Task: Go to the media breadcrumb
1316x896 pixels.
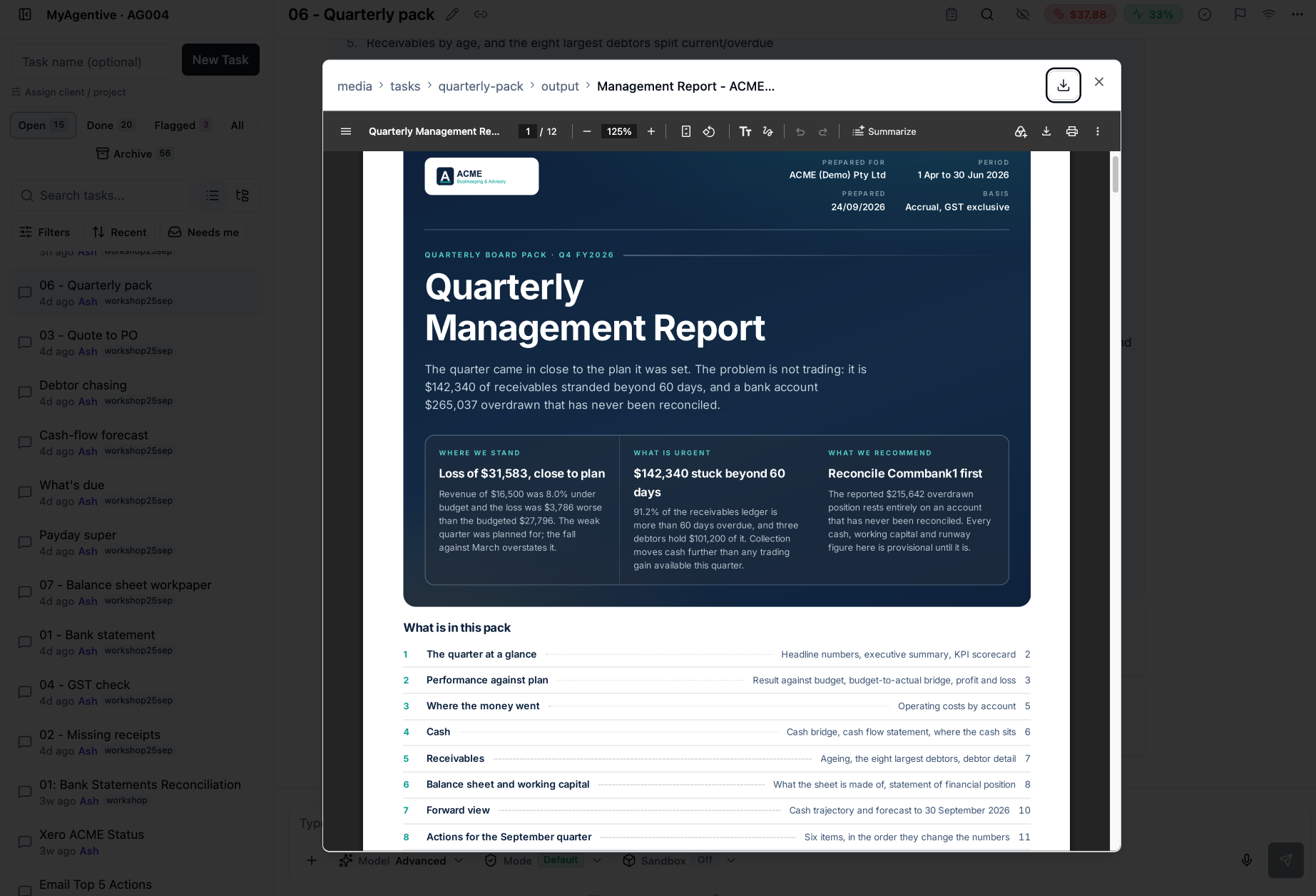Action: pyautogui.click(x=354, y=86)
